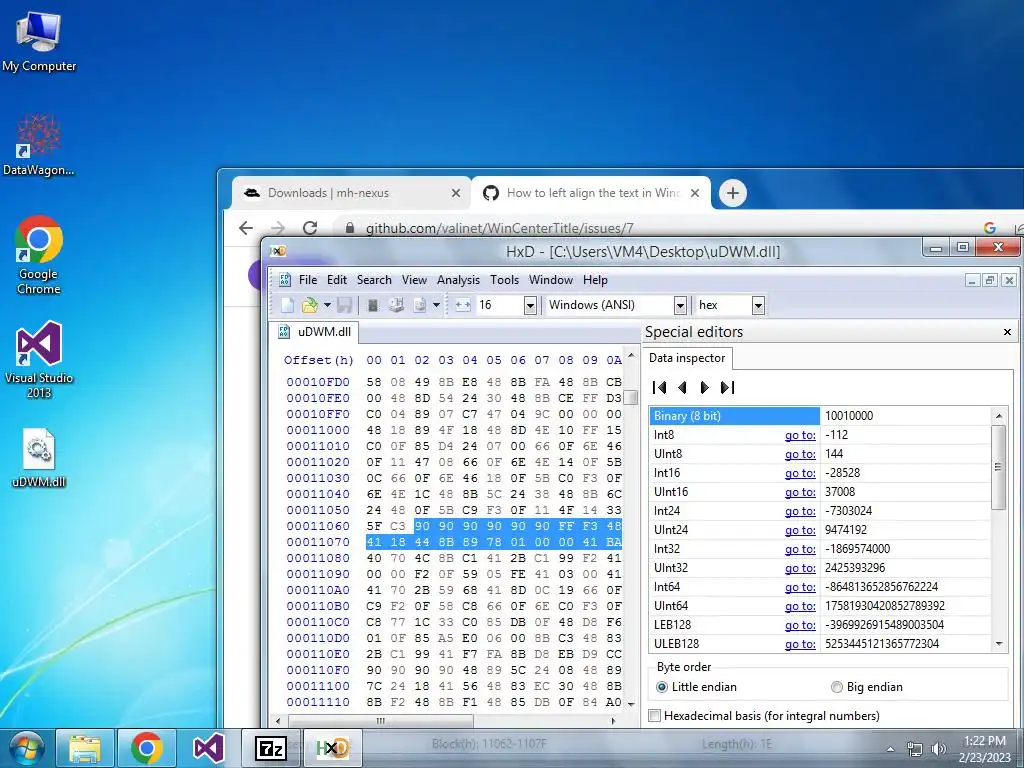Open the Search menu in HxD
Image resolution: width=1024 pixels, height=768 pixels.
pos(374,280)
